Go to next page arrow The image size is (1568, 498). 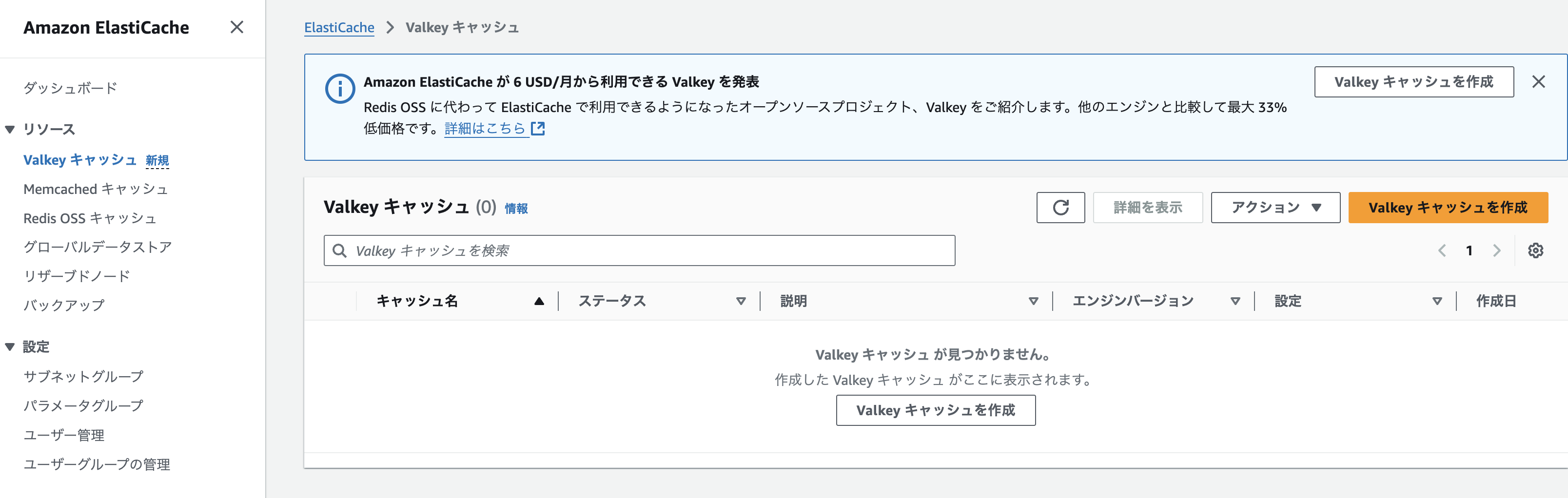tap(1497, 250)
